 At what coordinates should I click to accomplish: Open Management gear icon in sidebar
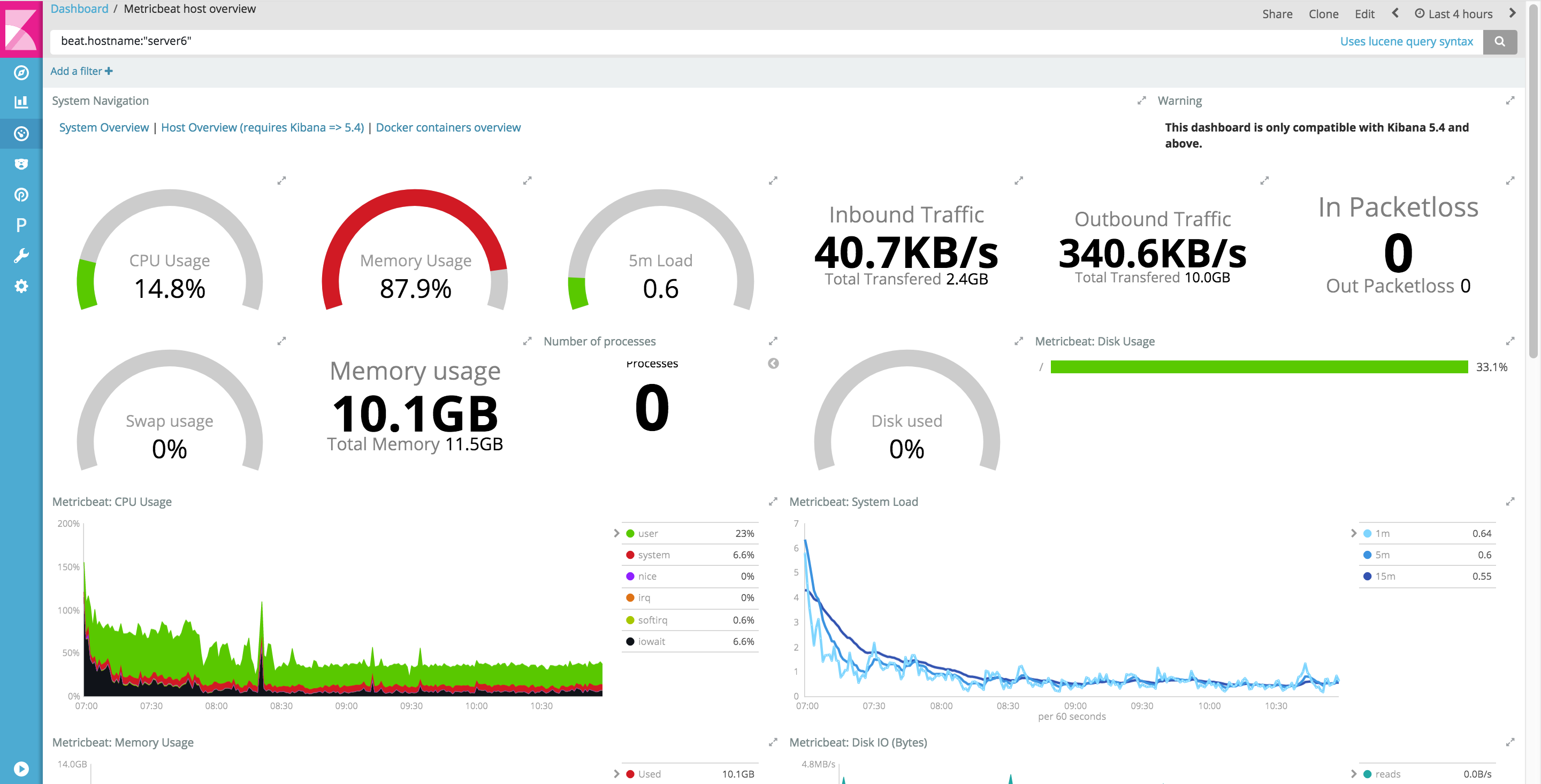click(21, 286)
